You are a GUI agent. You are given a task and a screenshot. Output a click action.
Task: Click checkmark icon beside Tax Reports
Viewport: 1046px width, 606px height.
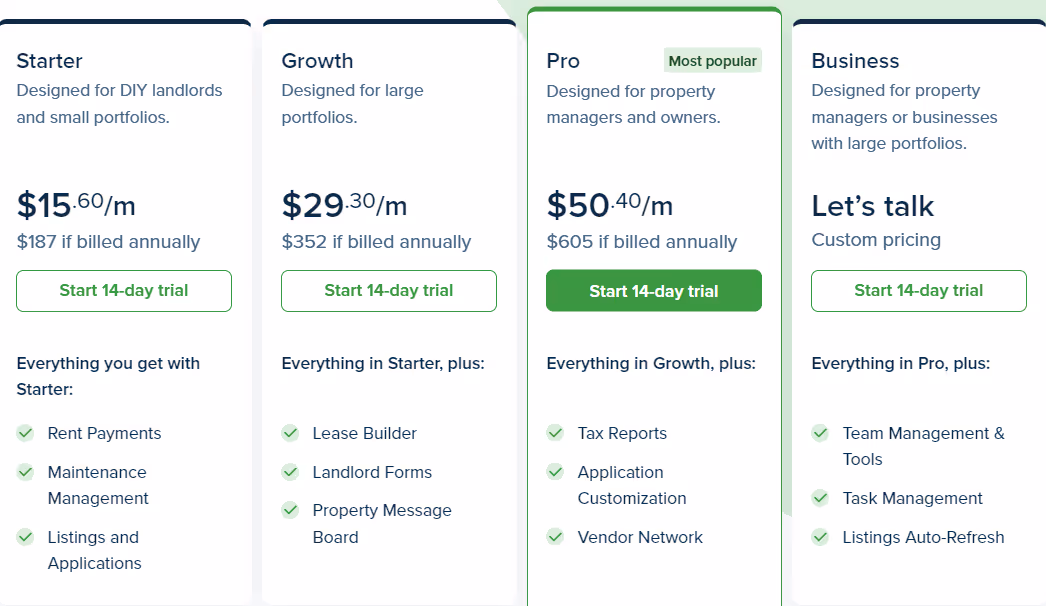pyautogui.click(x=555, y=433)
